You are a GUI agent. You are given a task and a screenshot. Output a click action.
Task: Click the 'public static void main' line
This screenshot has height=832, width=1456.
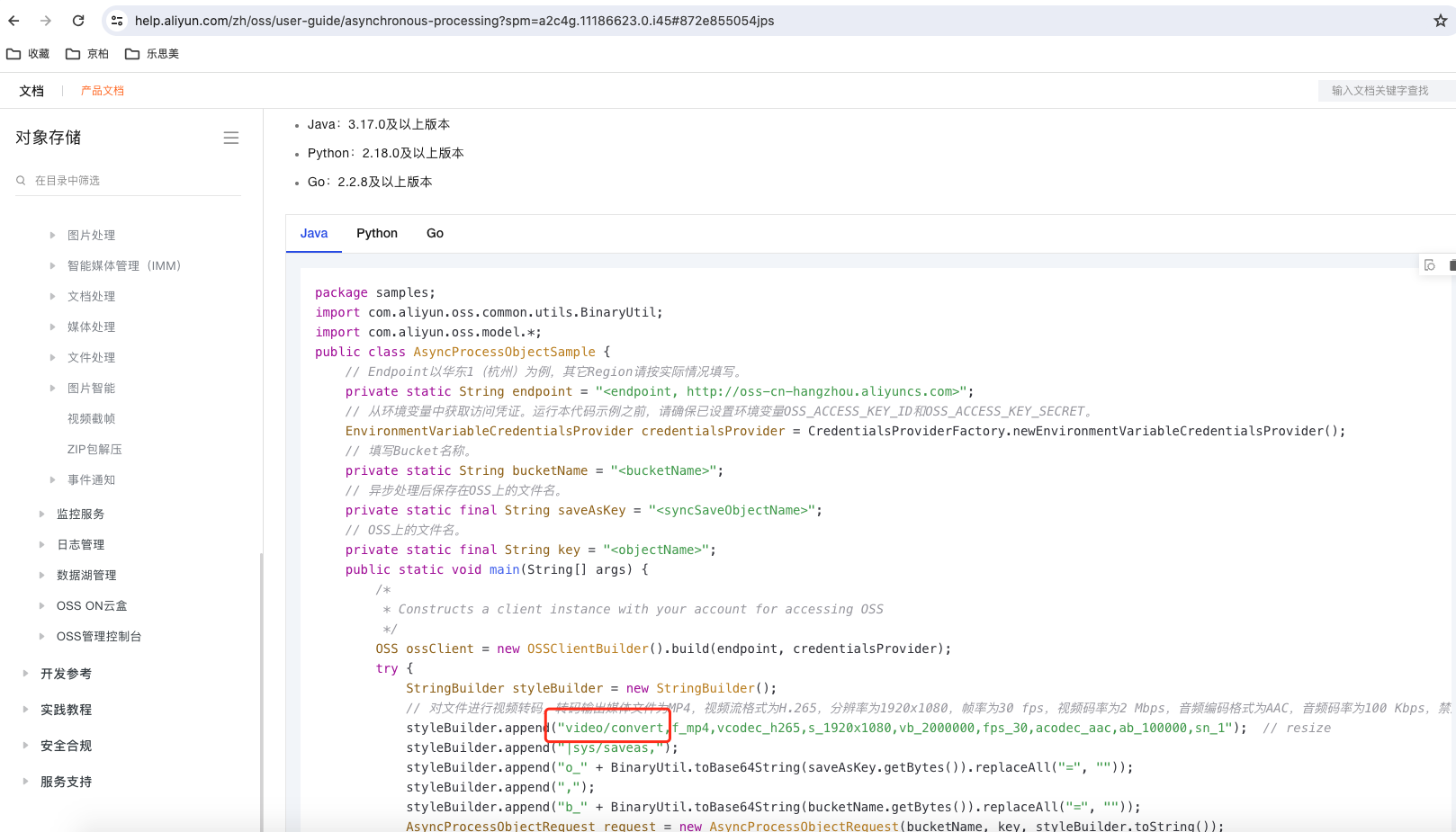tap(497, 569)
